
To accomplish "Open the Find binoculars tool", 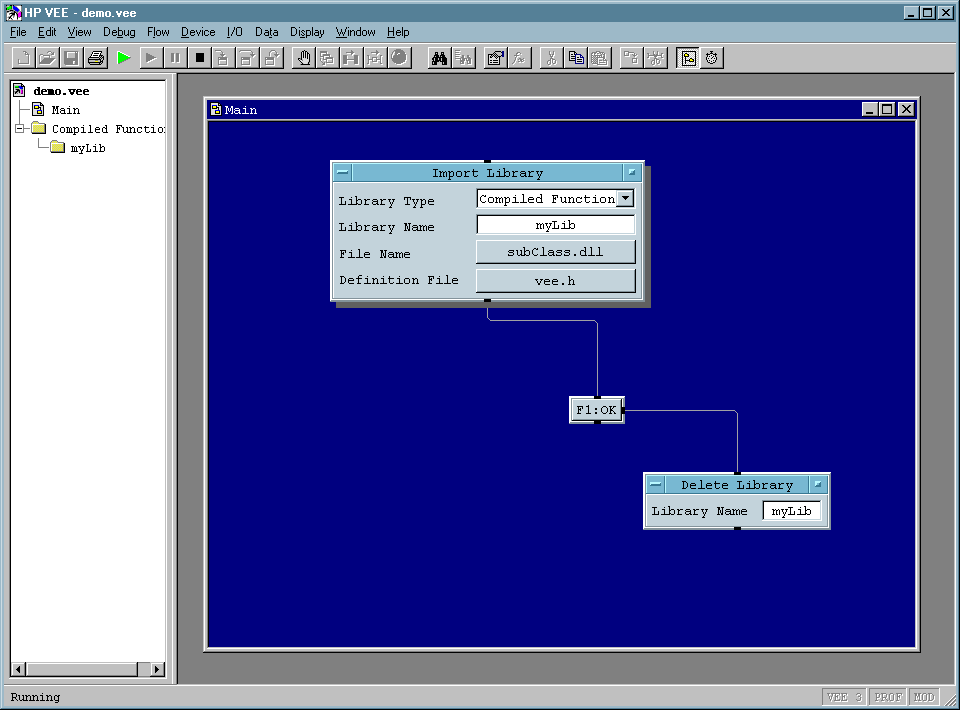I will pyautogui.click(x=439, y=58).
